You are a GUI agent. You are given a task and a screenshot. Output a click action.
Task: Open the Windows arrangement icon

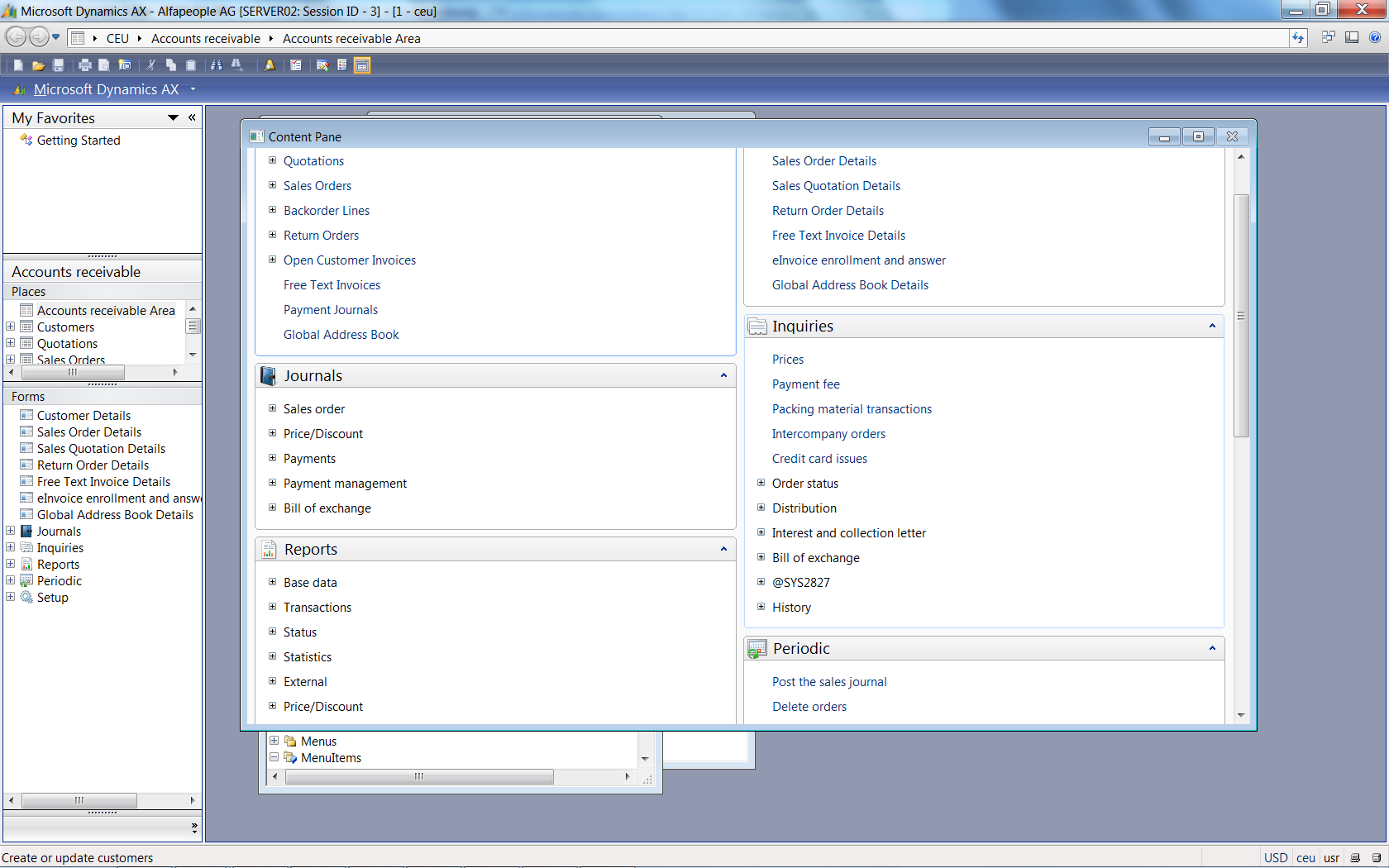[x=1328, y=37]
